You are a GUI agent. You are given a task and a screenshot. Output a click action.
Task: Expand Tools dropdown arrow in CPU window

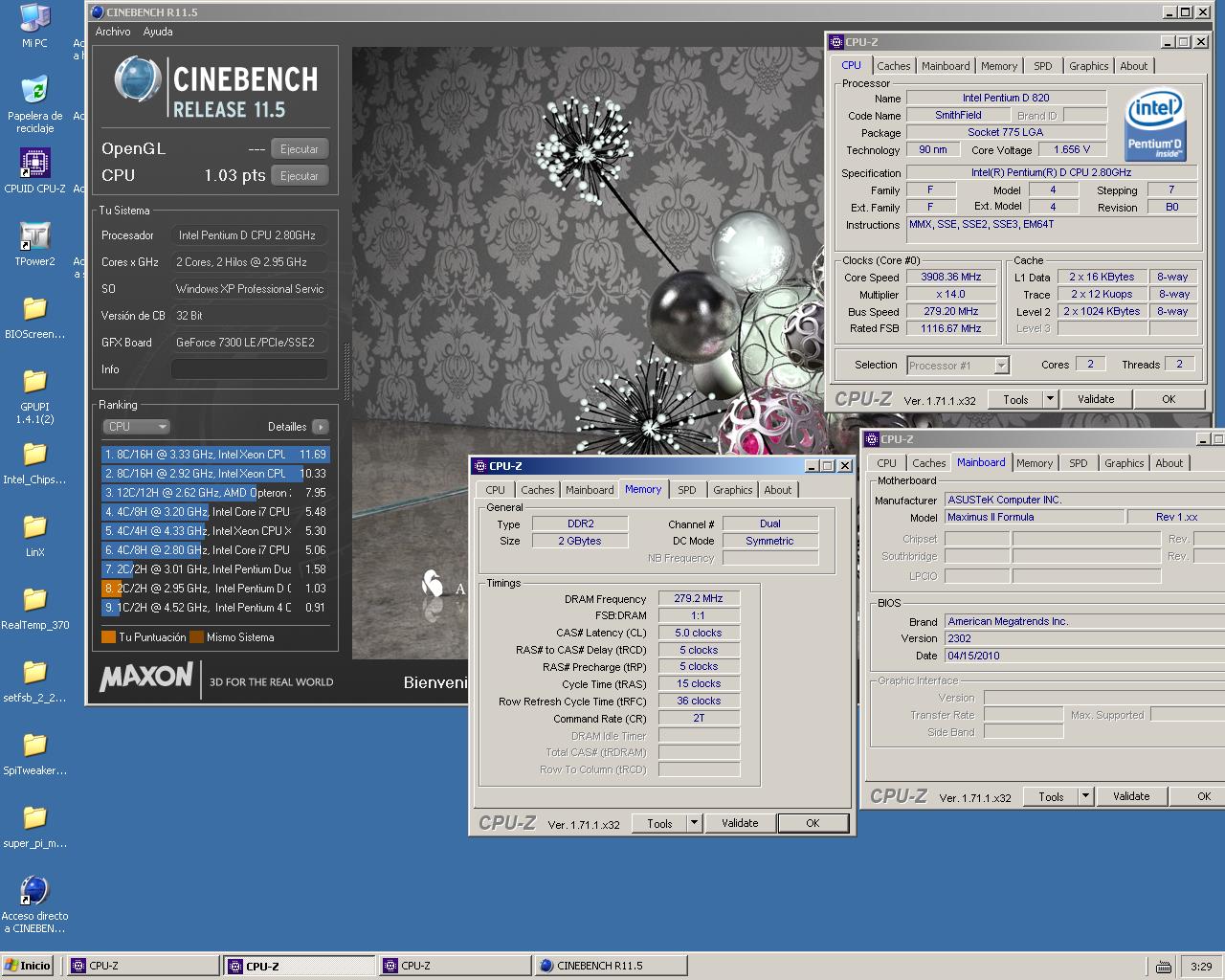click(x=1050, y=399)
